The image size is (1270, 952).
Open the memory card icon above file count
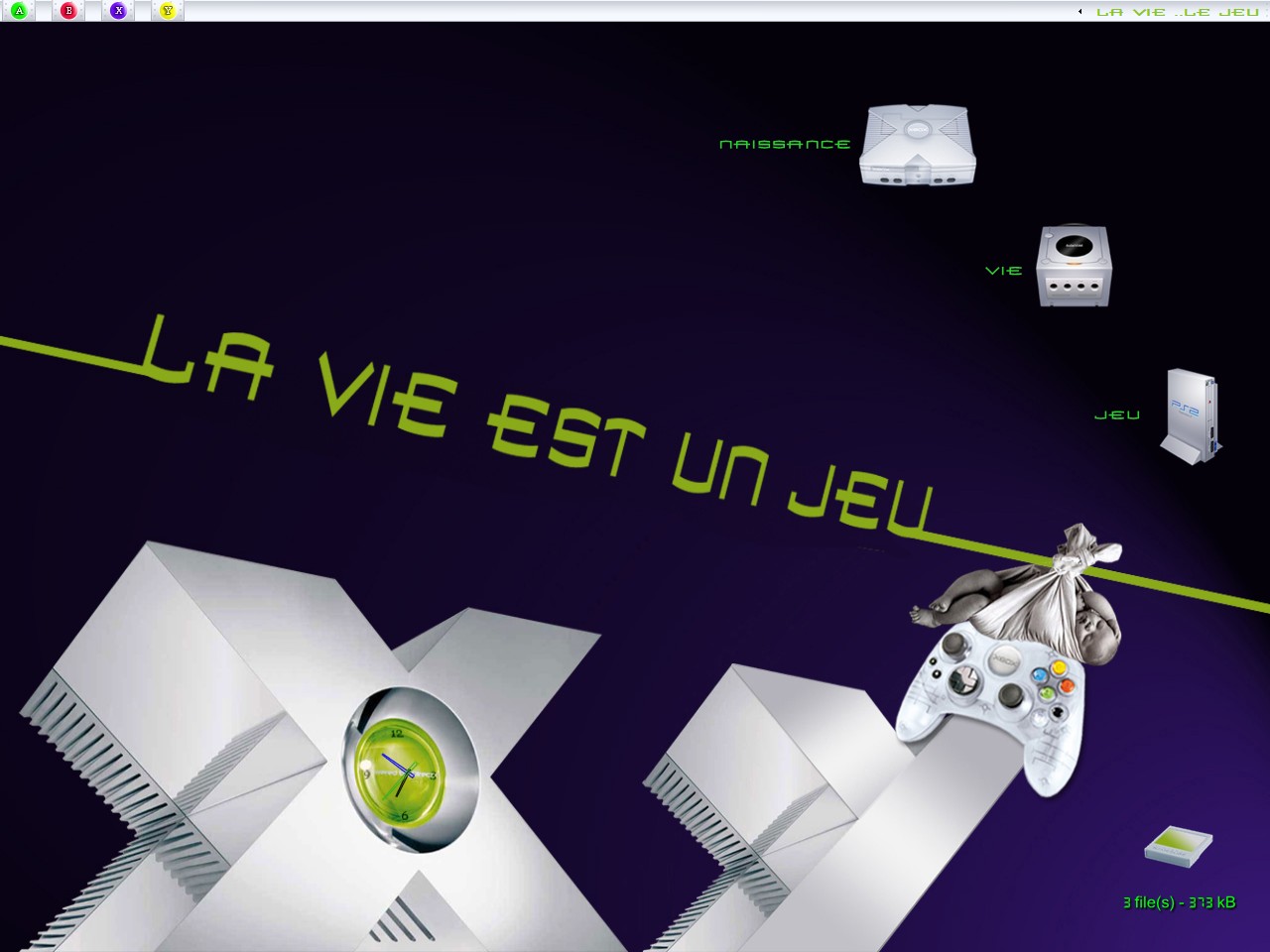pos(1179,846)
